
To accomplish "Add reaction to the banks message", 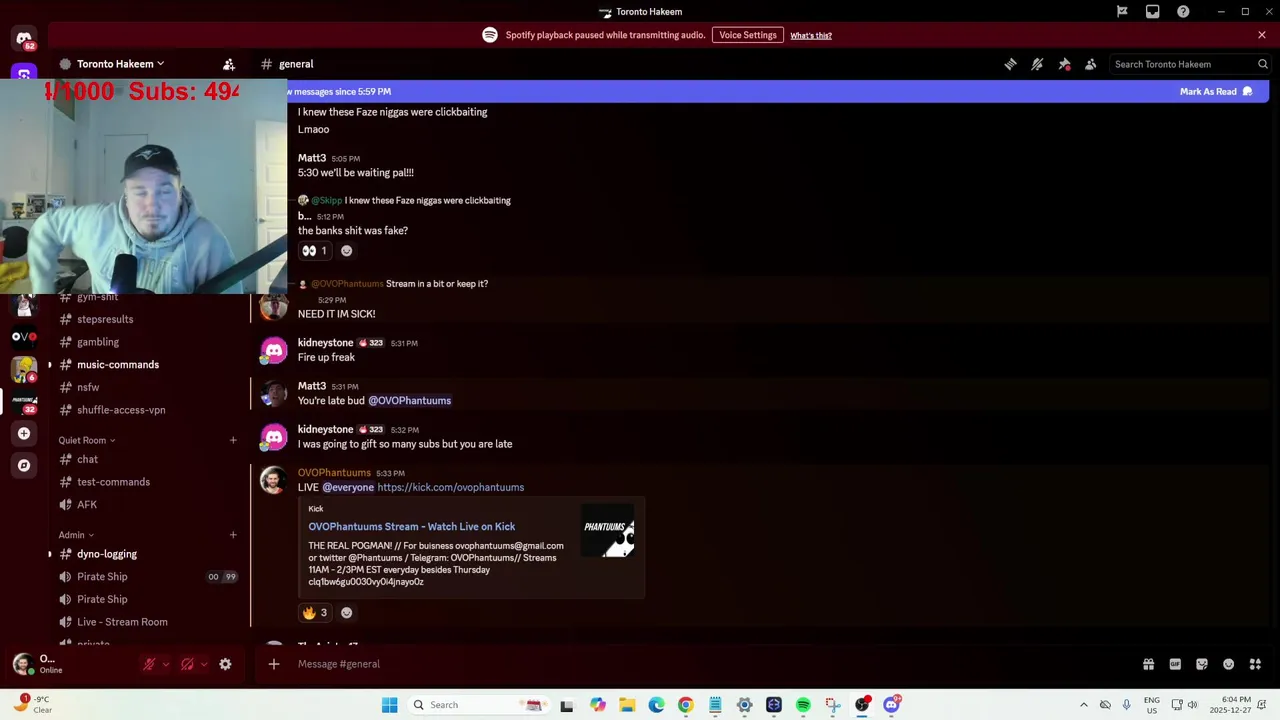I will coord(347,251).
